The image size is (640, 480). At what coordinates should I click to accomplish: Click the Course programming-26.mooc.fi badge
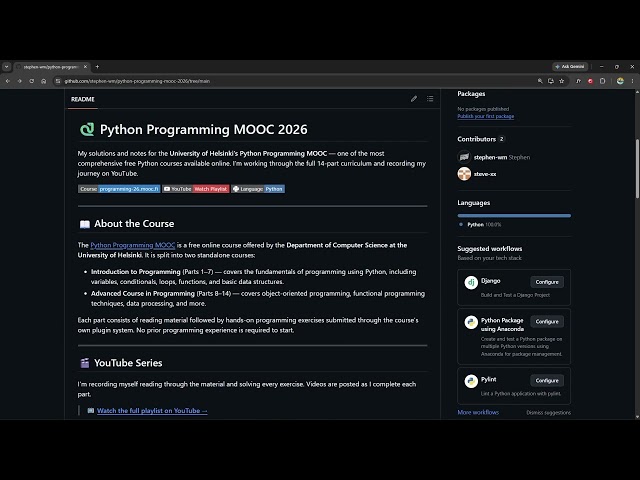[119, 189]
